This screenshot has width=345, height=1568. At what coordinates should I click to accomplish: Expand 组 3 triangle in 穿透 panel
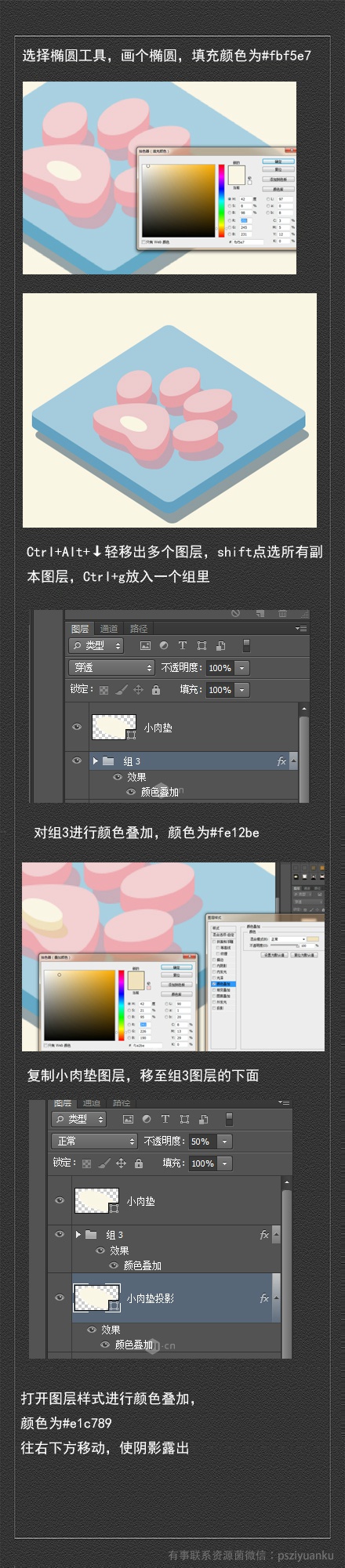coord(95,761)
